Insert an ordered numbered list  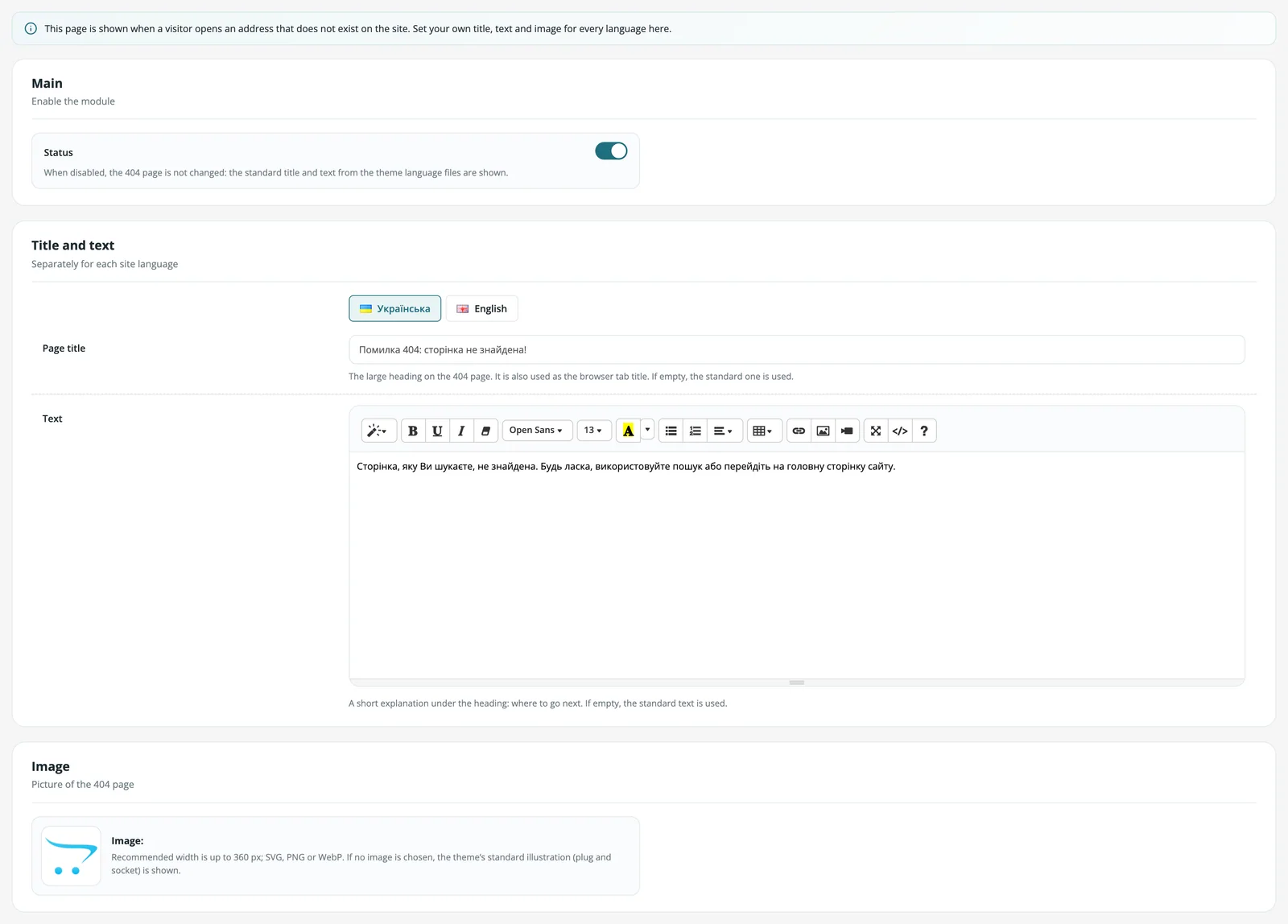click(695, 431)
